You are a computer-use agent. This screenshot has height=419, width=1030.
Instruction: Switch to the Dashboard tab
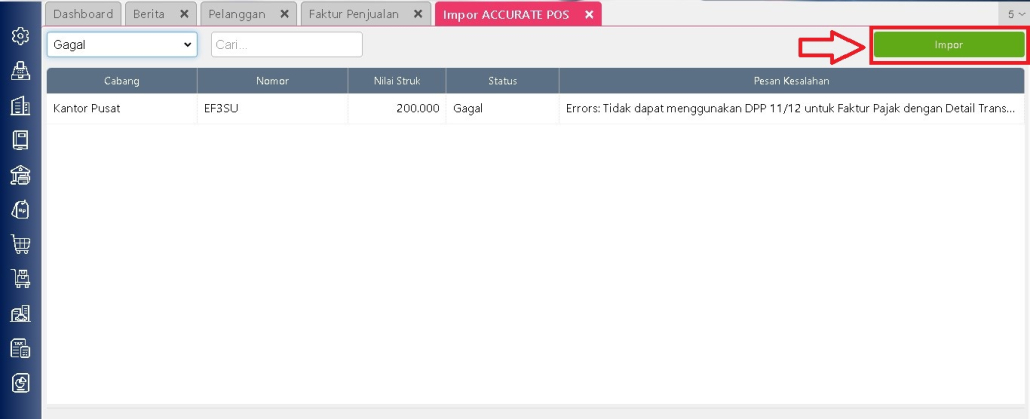83,14
